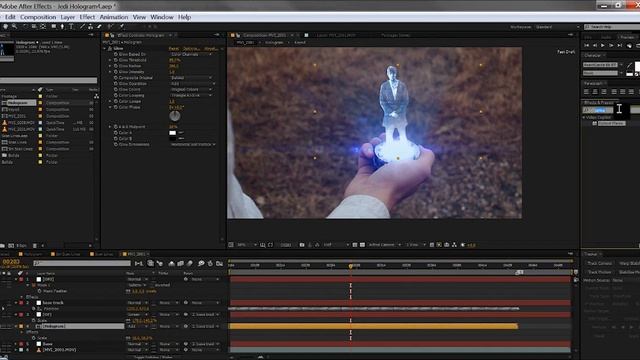
Task: Toggle the mask Inverted checkbox
Action: 153,285
